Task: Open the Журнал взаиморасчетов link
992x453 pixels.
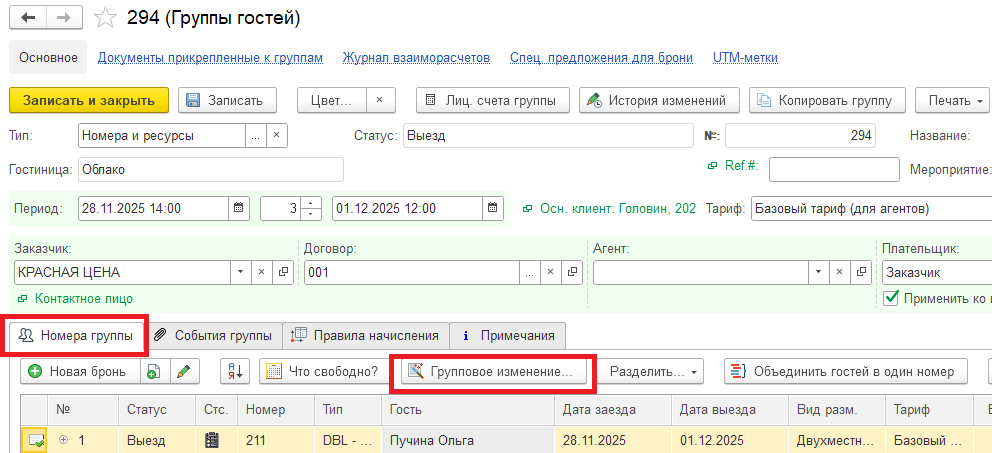Action: [x=416, y=58]
